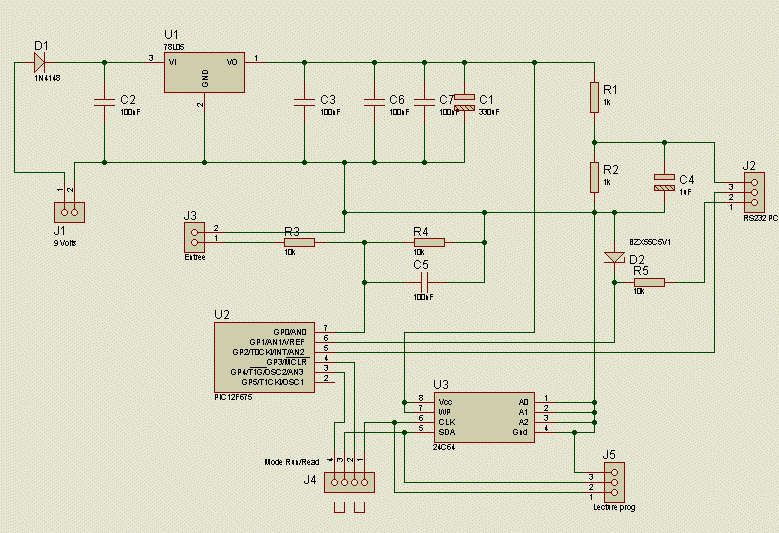The width and height of the screenshot is (779, 533).
Task: Select capacitor C7 symbol
Action: [x=425, y=102]
